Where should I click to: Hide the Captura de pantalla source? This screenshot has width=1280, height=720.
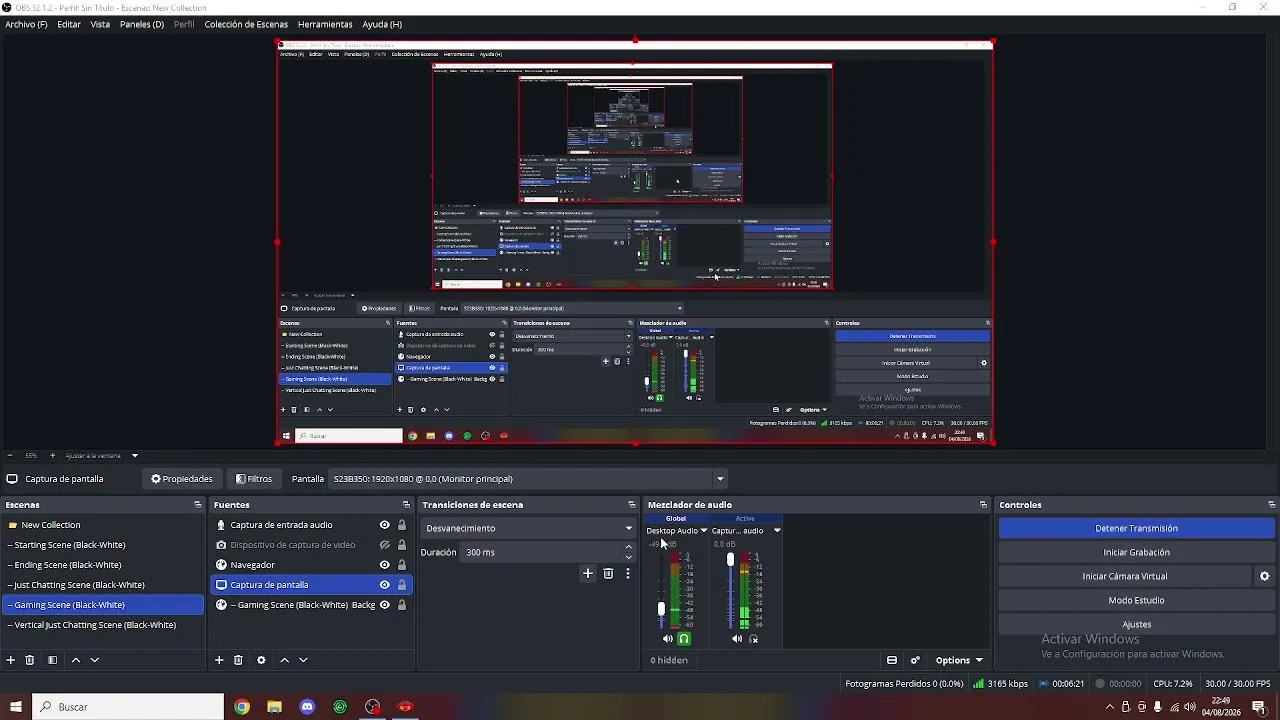tap(384, 585)
